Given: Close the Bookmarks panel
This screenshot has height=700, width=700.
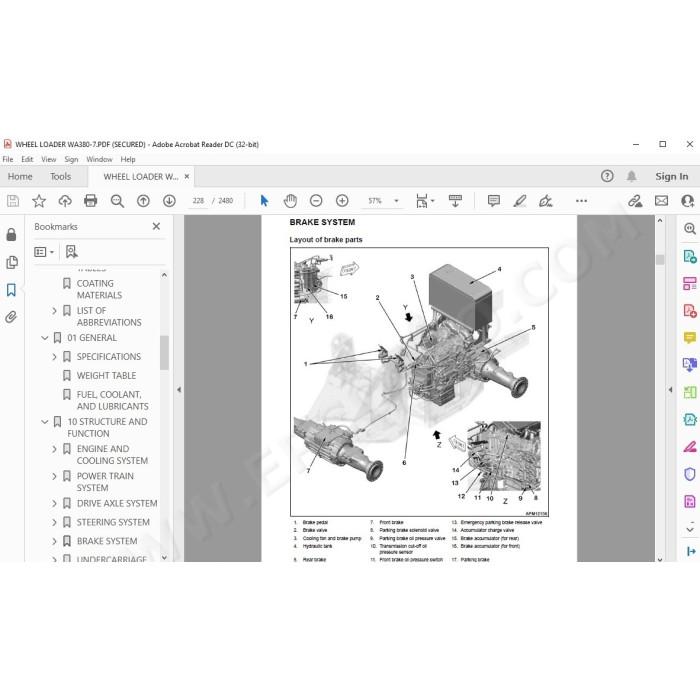Looking at the screenshot, I should [156, 226].
